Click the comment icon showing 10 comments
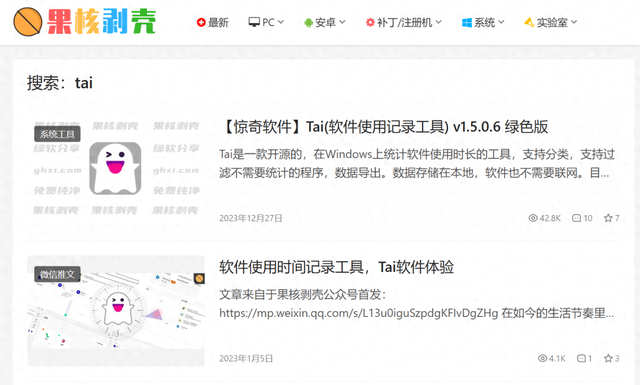Viewport: 640px width, 385px height. click(x=576, y=218)
